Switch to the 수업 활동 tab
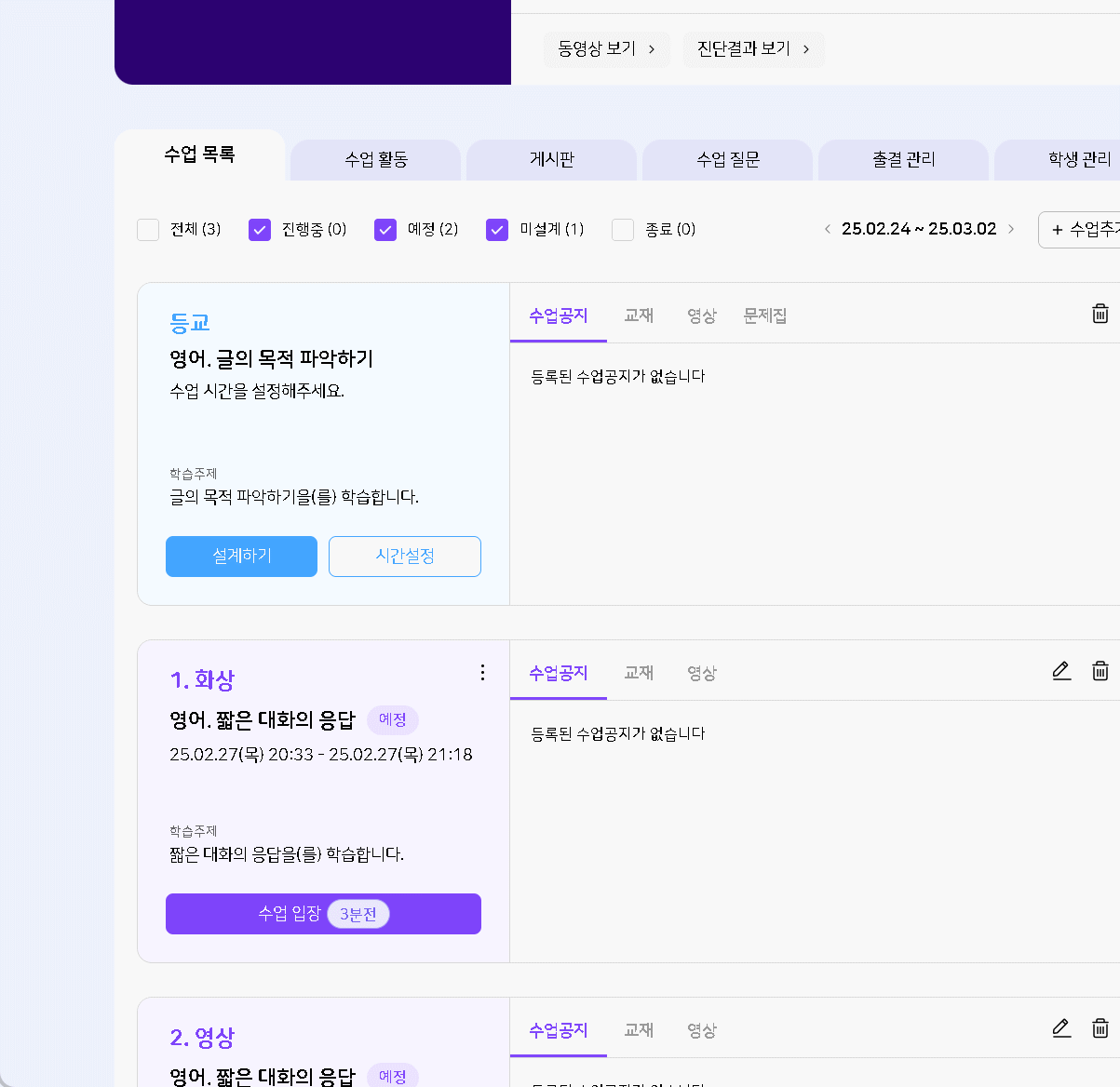The image size is (1120, 1087). (376, 160)
